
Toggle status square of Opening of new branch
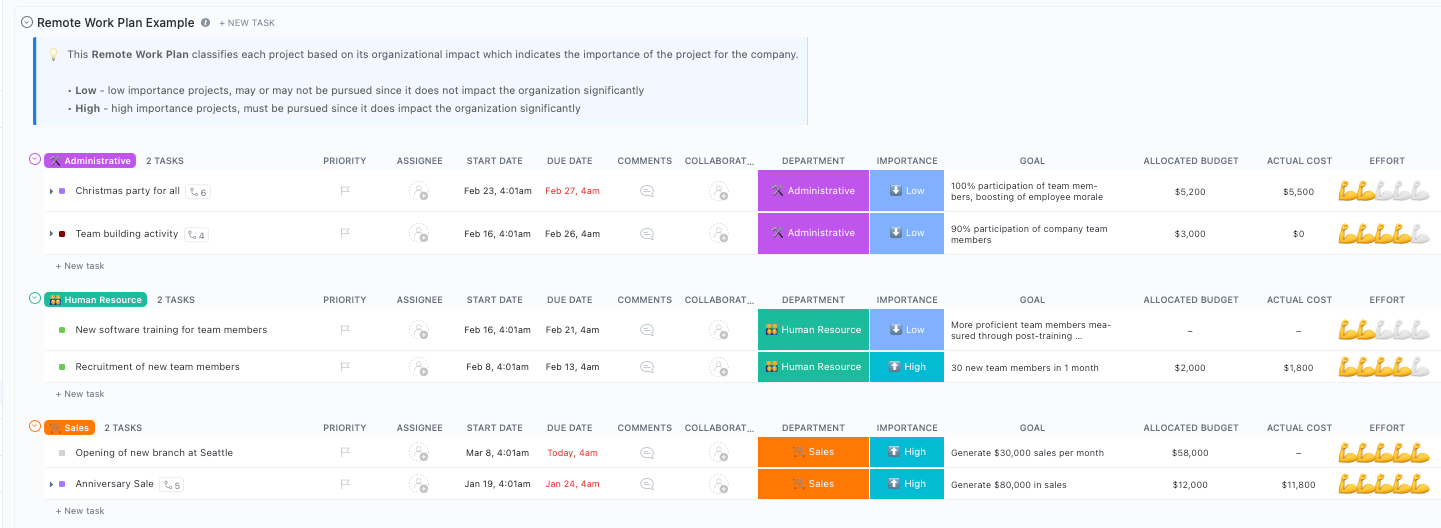[x=62, y=453]
